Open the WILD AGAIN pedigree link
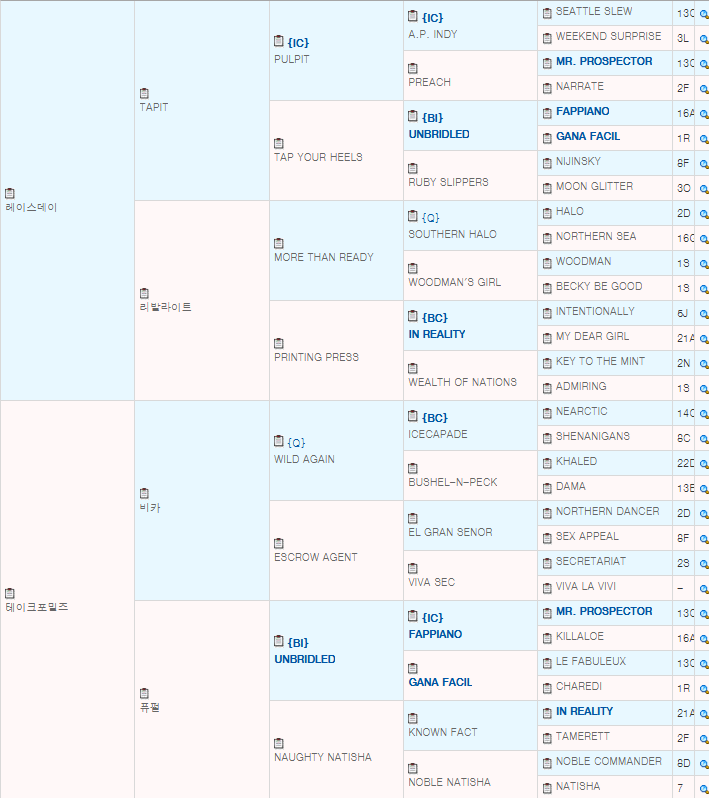 click(x=304, y=459)
